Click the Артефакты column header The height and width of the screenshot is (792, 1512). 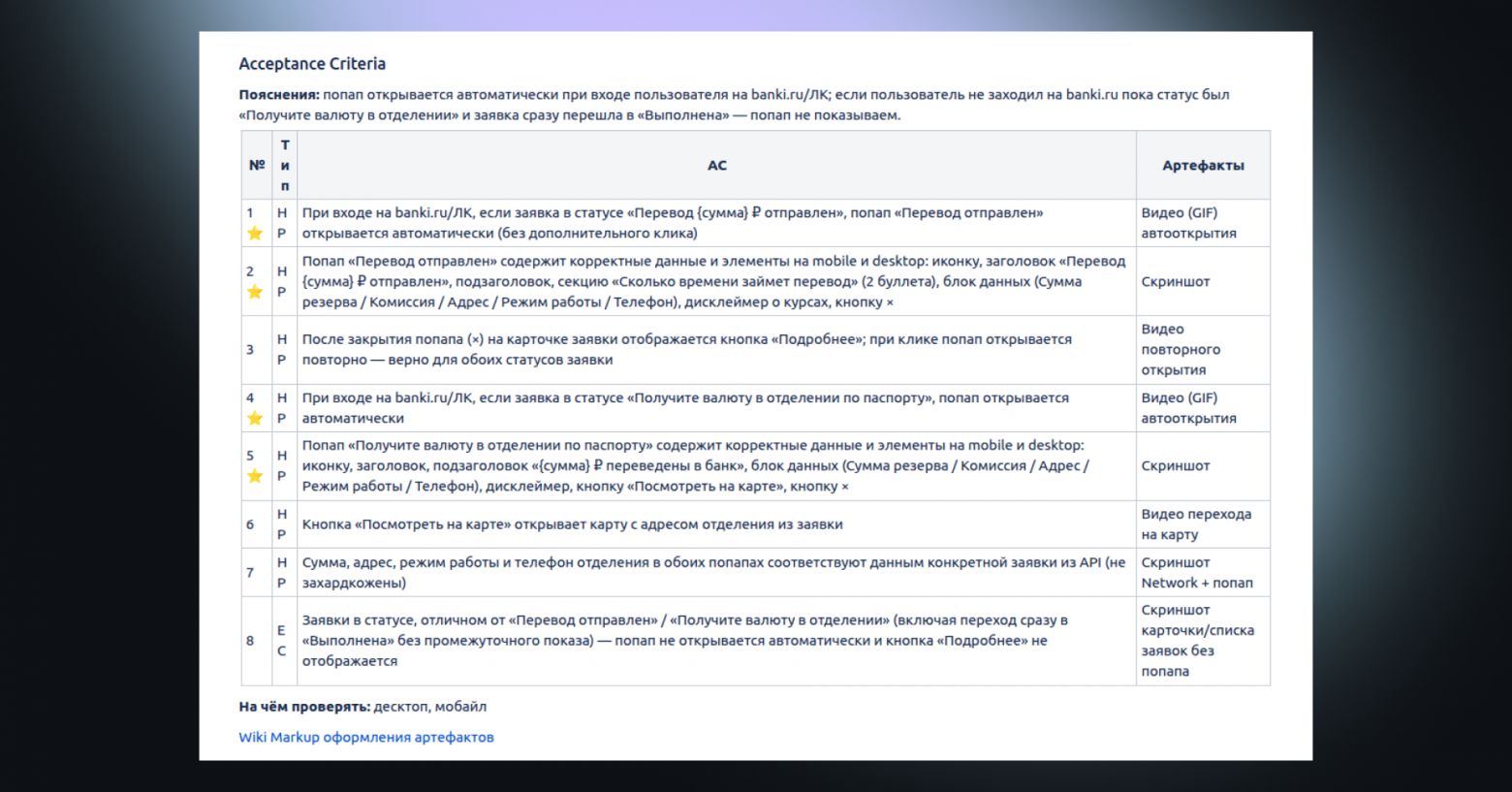pos(1203,166)
